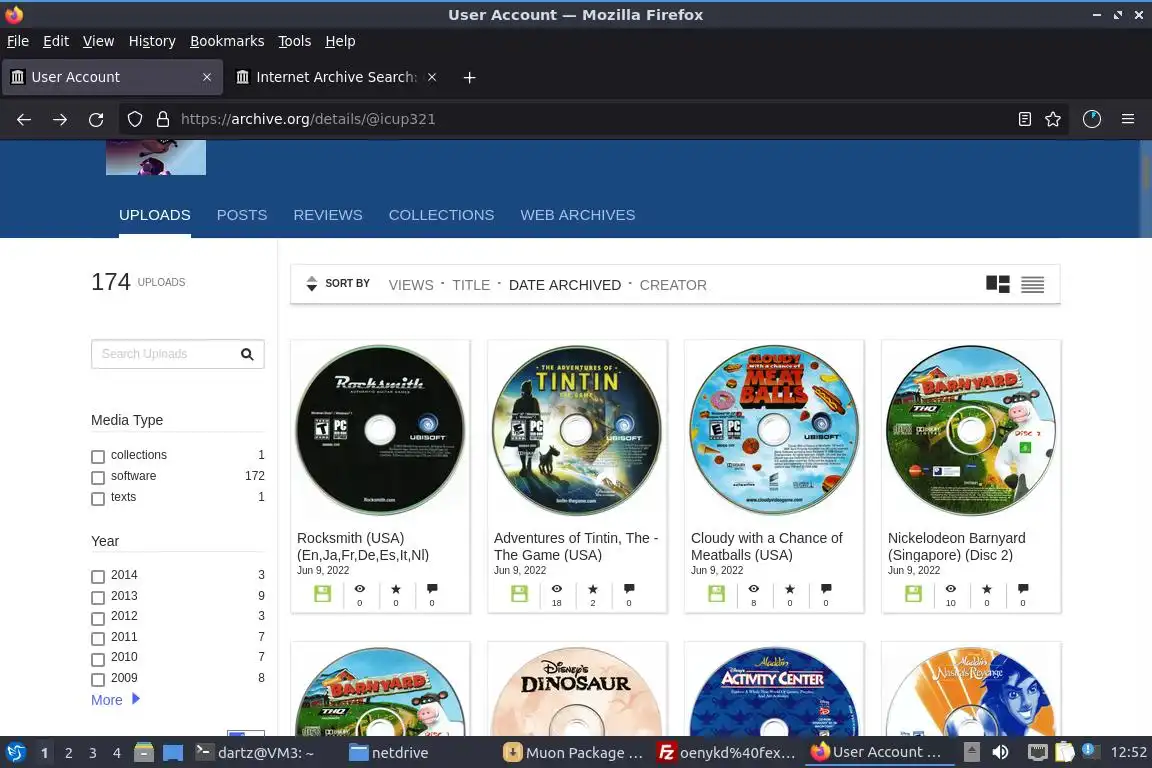Open the Rocksmith (USA) item title
This screenshot has width=1152, height=768.
(x=363, y=547)
